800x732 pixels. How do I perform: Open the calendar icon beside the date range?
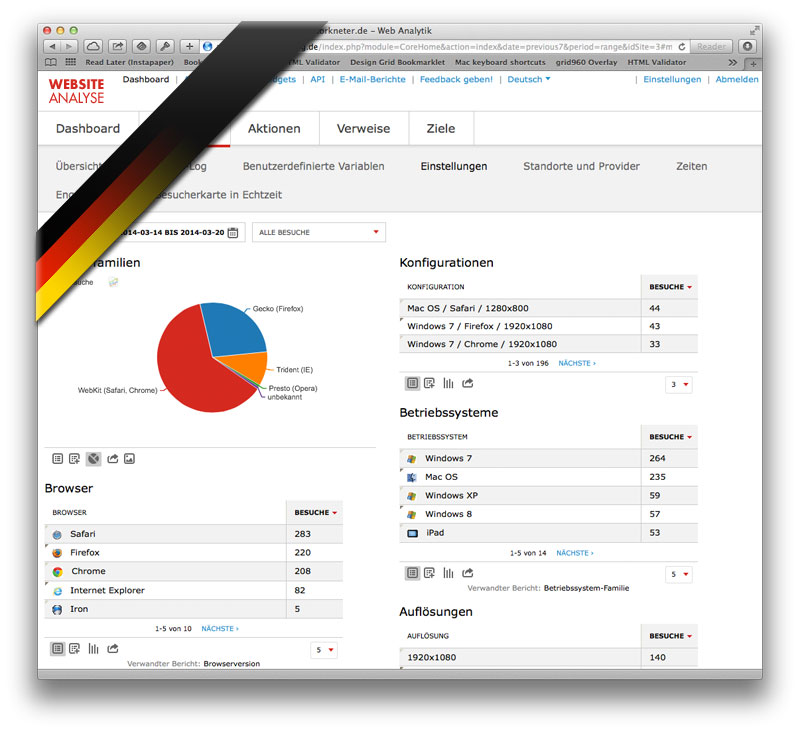[233, 232]
